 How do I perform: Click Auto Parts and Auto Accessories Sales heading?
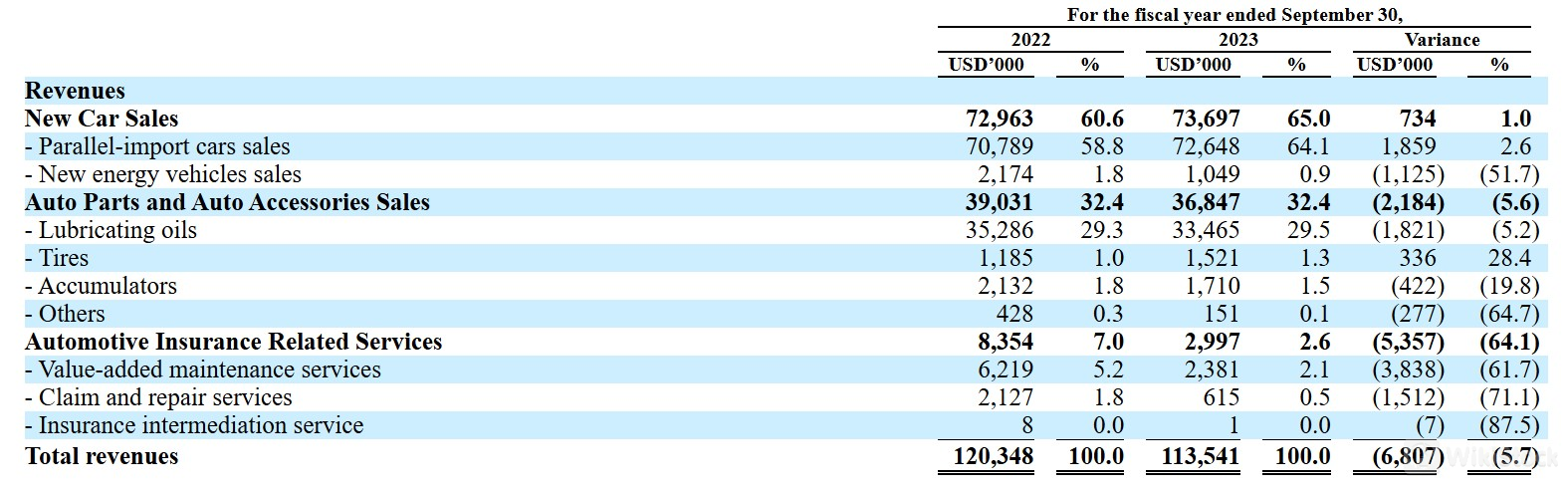pos(227,202)
